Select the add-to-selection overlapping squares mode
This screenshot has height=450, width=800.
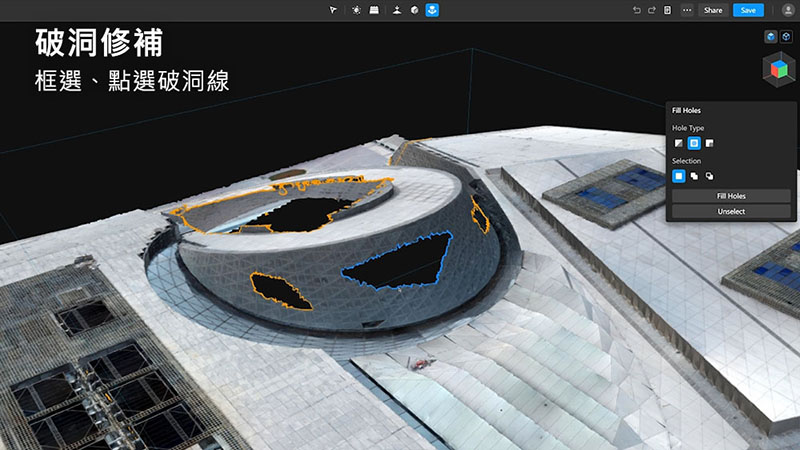point(694,176)
